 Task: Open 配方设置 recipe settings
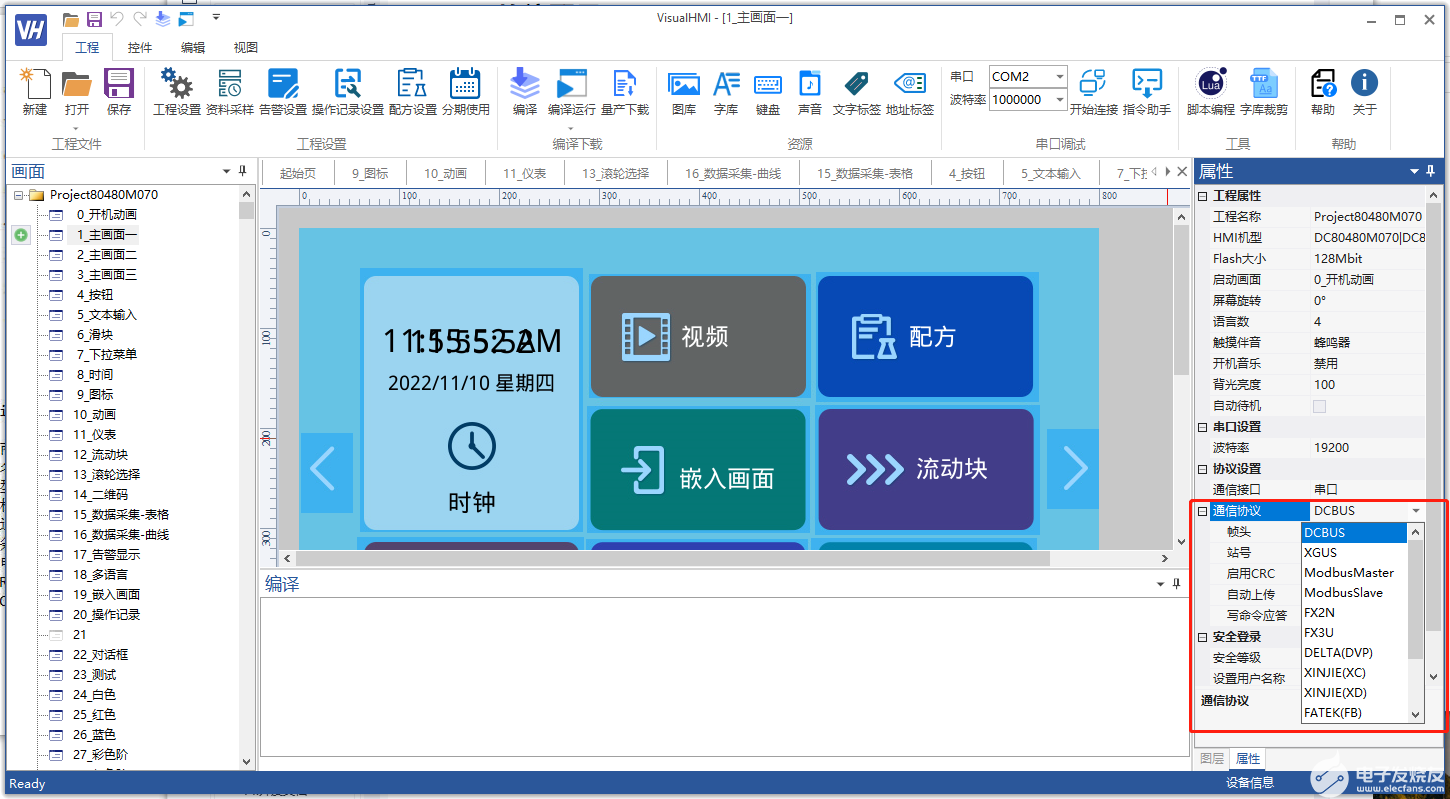pyautogui.click(x=413, y=92)
